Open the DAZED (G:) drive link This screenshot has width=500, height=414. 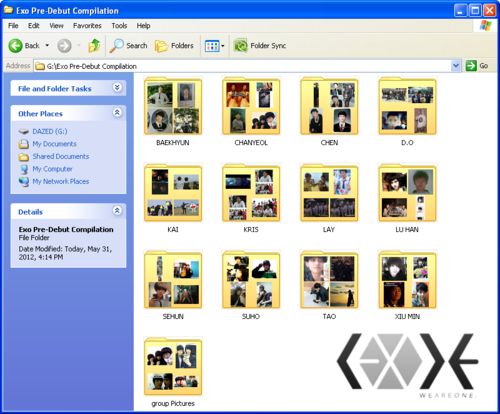(x=50, y=131)
